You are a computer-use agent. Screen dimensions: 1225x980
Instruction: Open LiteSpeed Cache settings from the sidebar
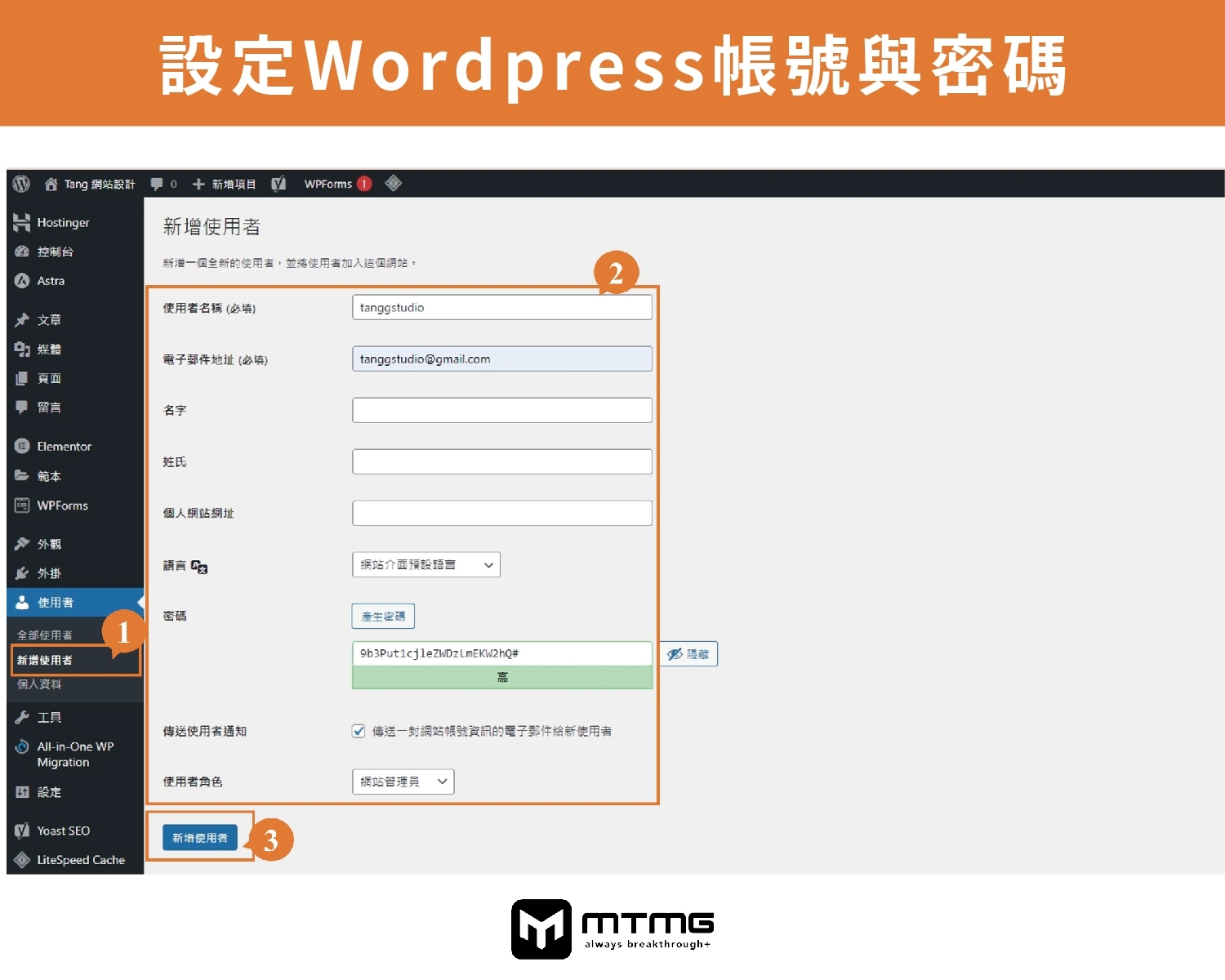click(22, 859)
